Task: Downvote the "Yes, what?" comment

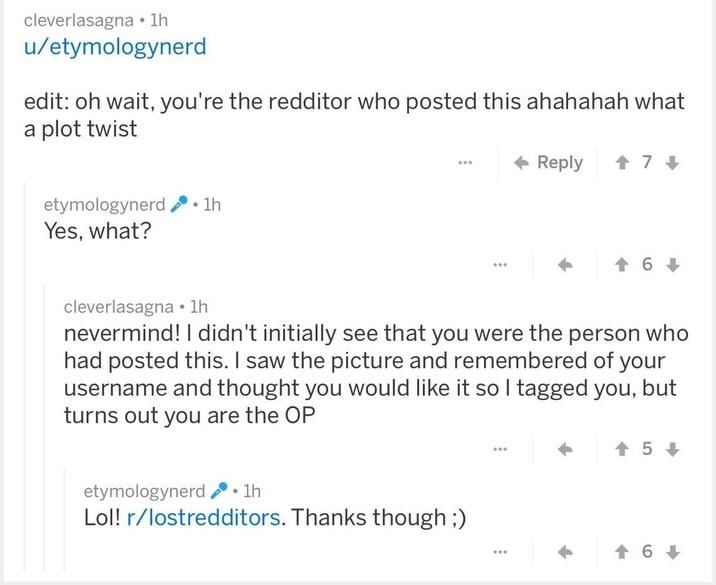Action: 672,265
